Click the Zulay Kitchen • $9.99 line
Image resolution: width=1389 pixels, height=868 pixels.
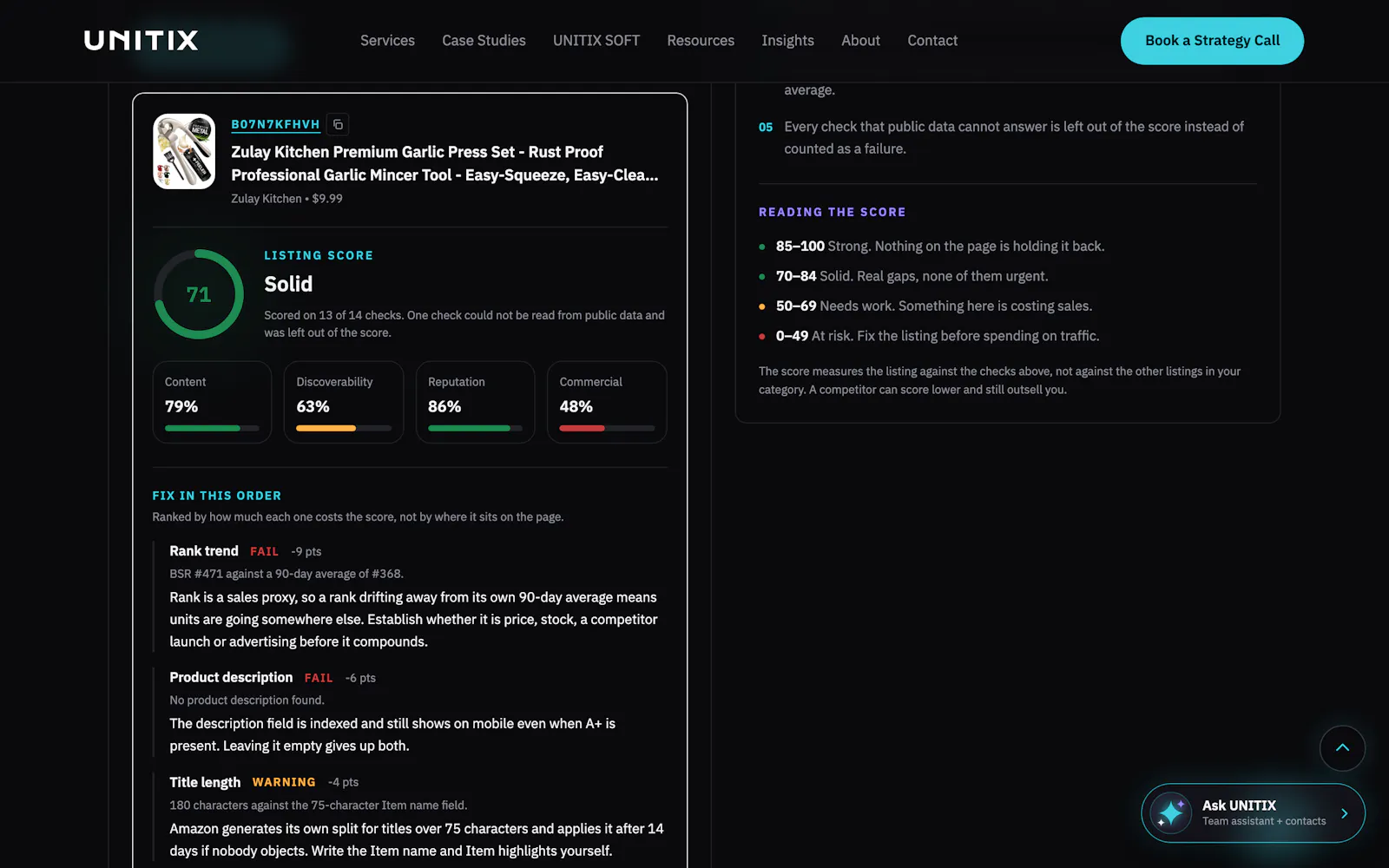click(286, 199)
